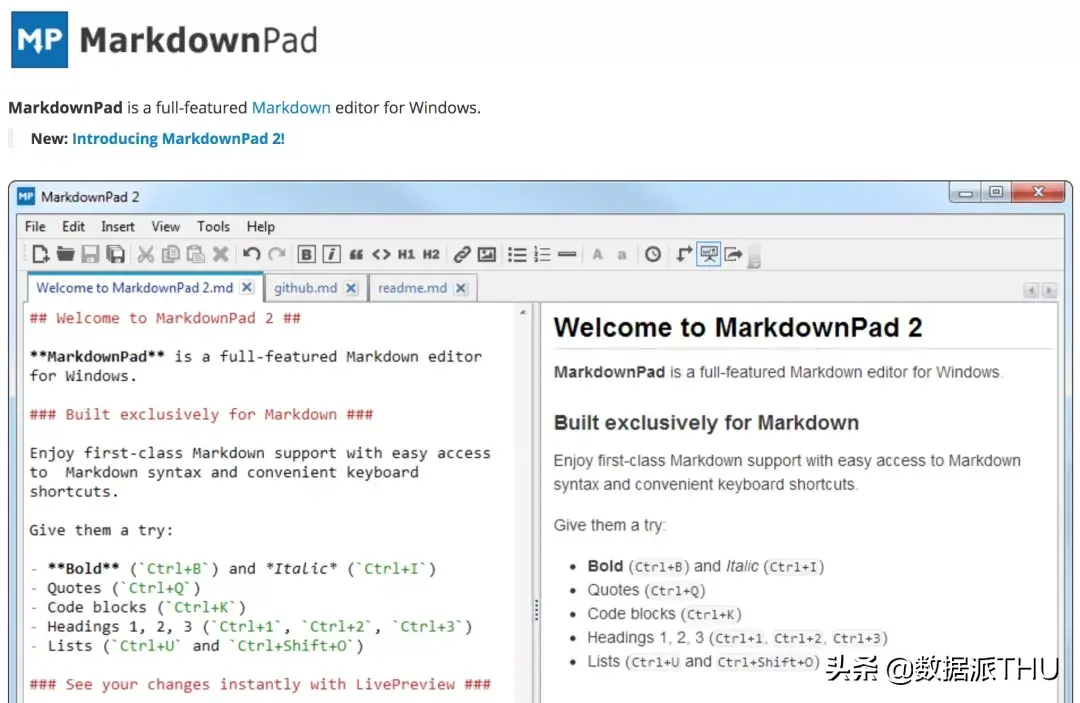Insert a blockquote using the quote icon

(356, 255)
